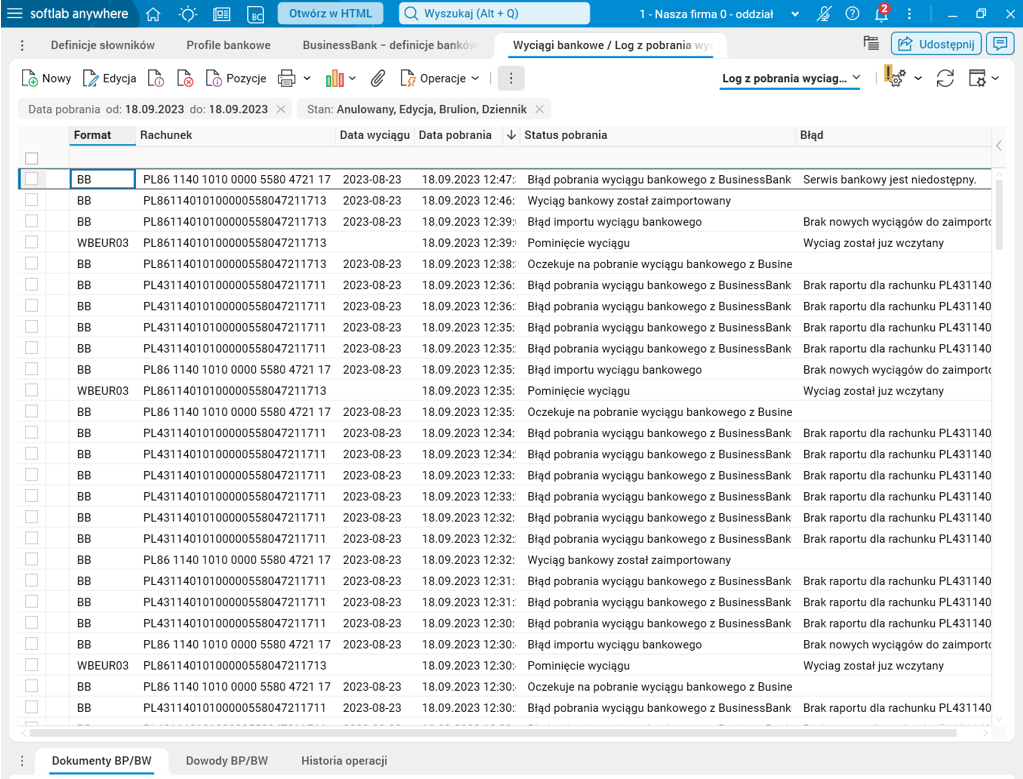Click the muted microphone icon
Viewport: 1023px width, 779px height.
click(x=823, y=14)
